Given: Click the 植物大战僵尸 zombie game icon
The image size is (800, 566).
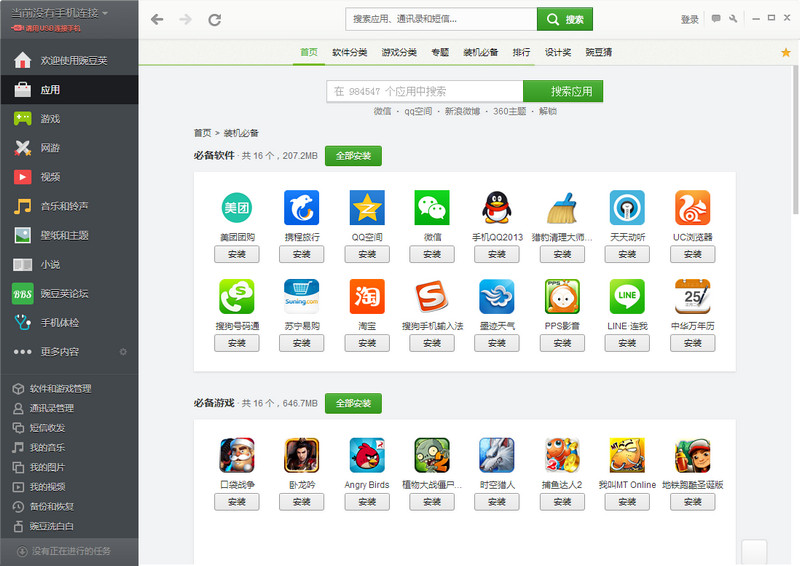Looking at the screenshot, I should pos(432,455).
